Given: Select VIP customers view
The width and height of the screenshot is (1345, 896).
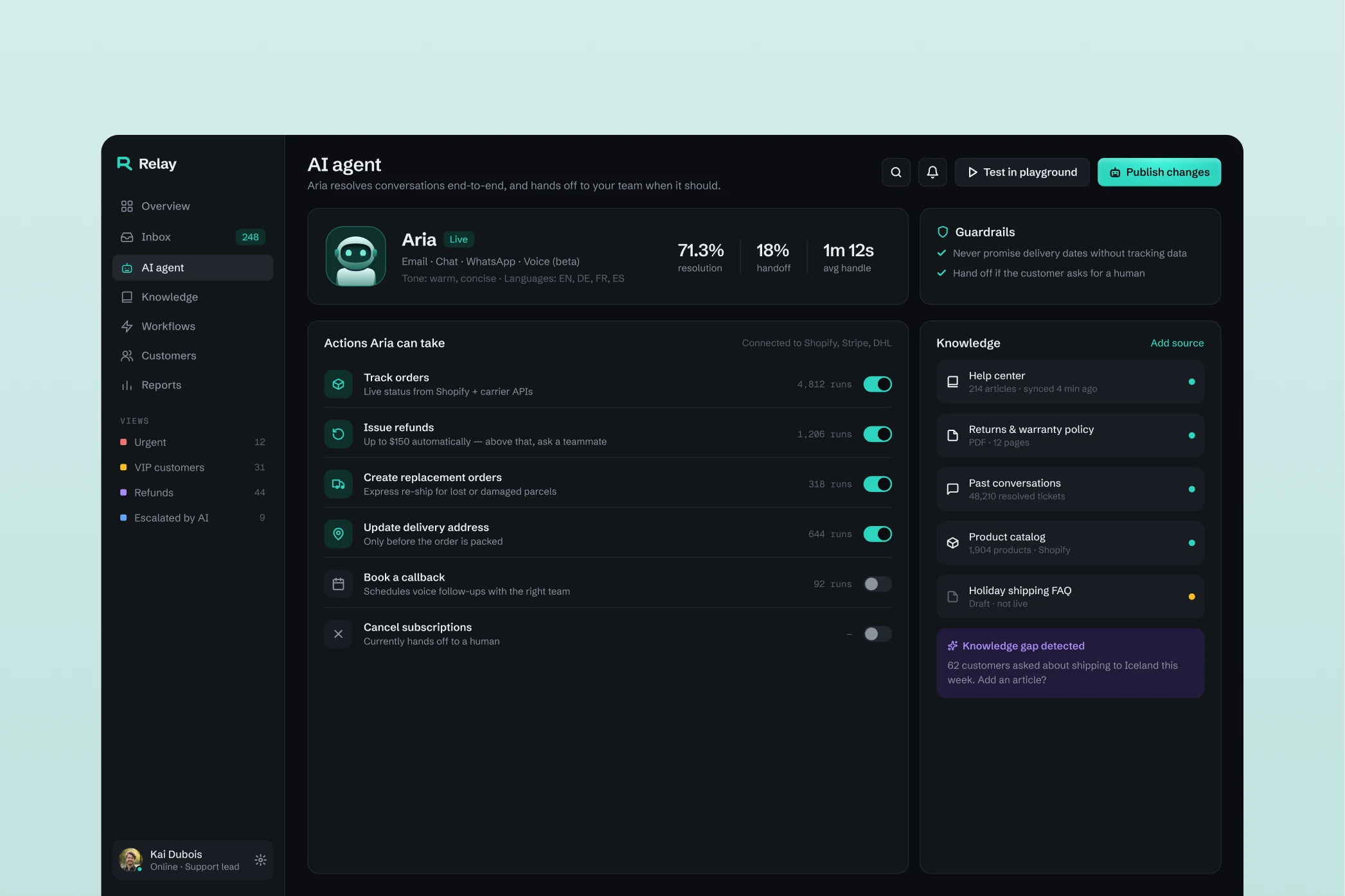Looking at the screenshot, I should click(193, 468).
